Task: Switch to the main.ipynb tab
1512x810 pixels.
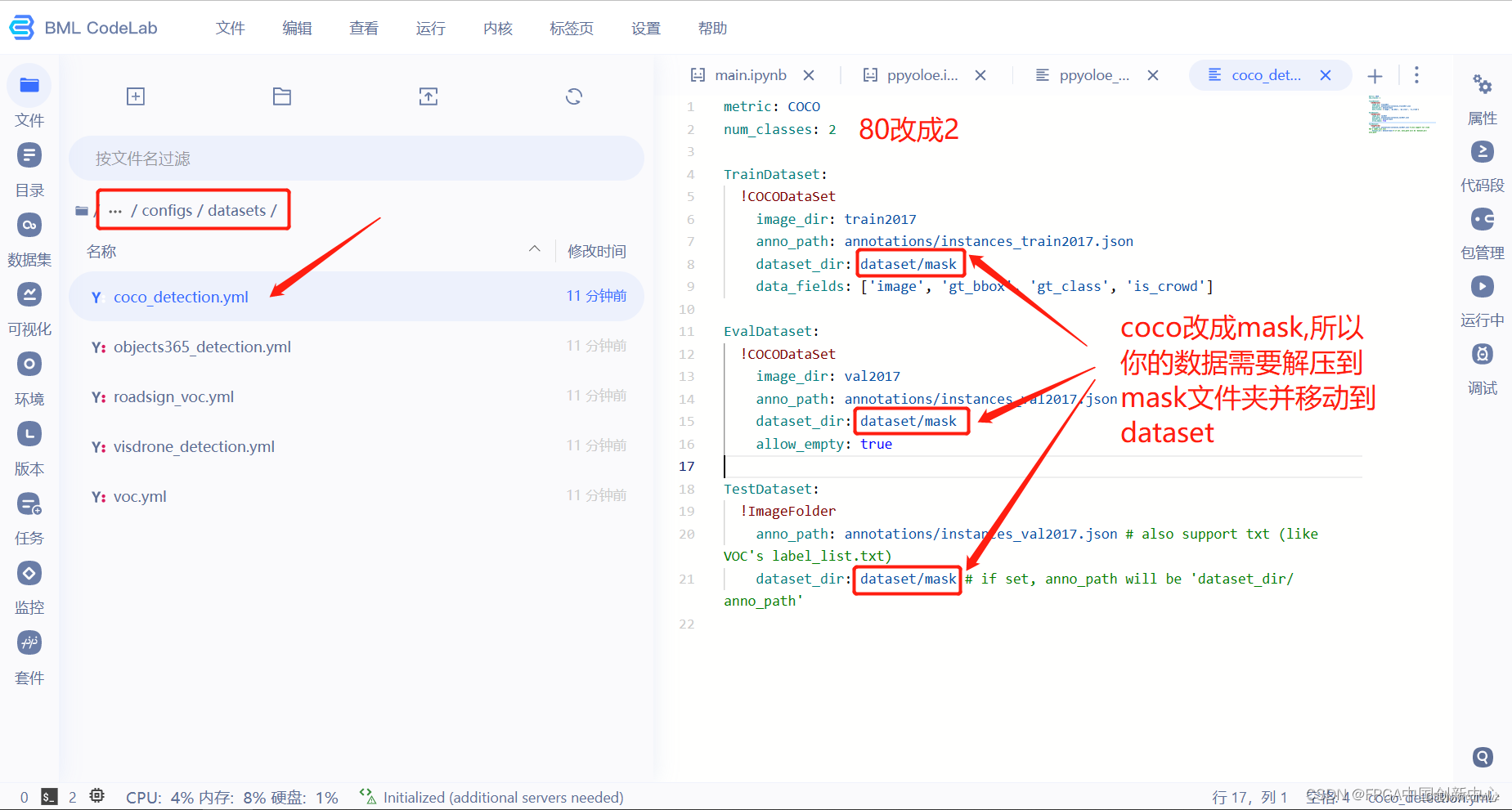Action: click(751, 75)
